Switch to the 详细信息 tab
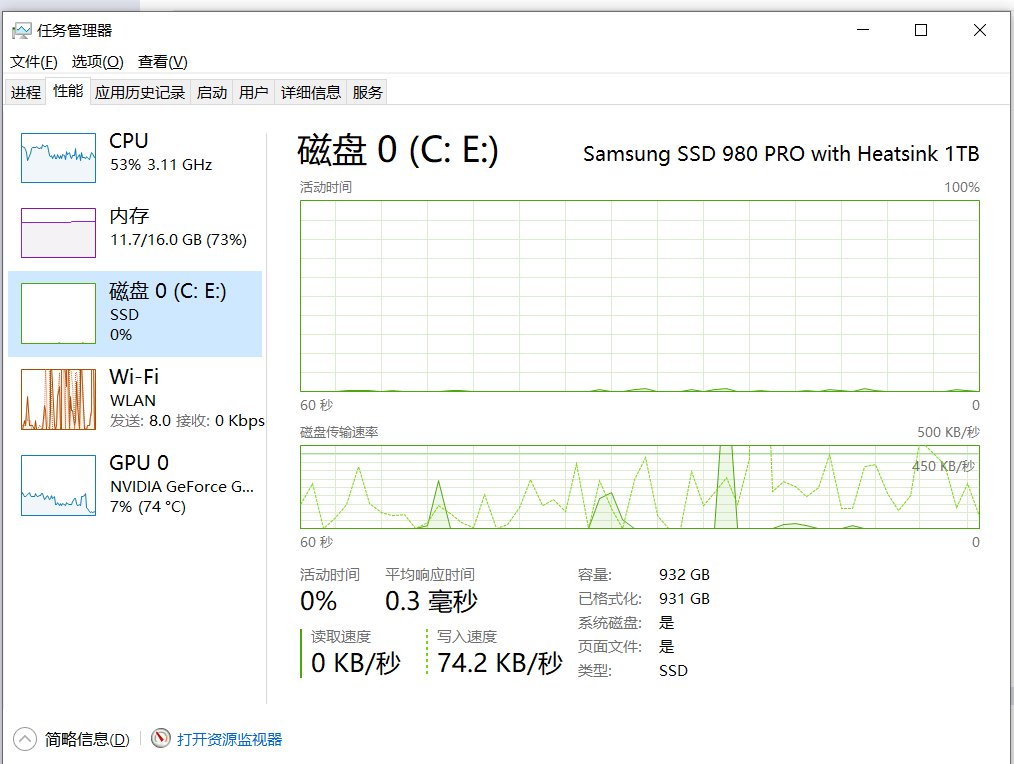 click(311, 92)
